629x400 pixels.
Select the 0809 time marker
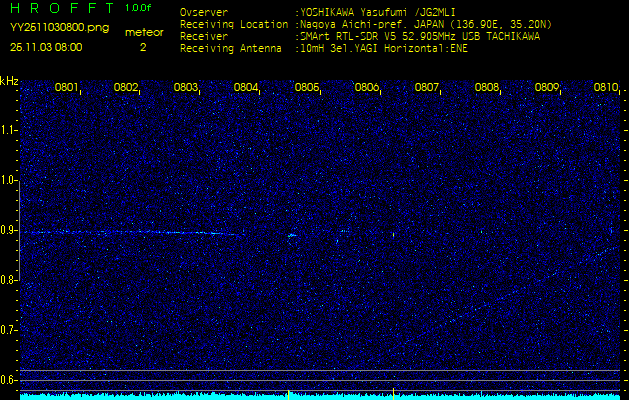547,88
